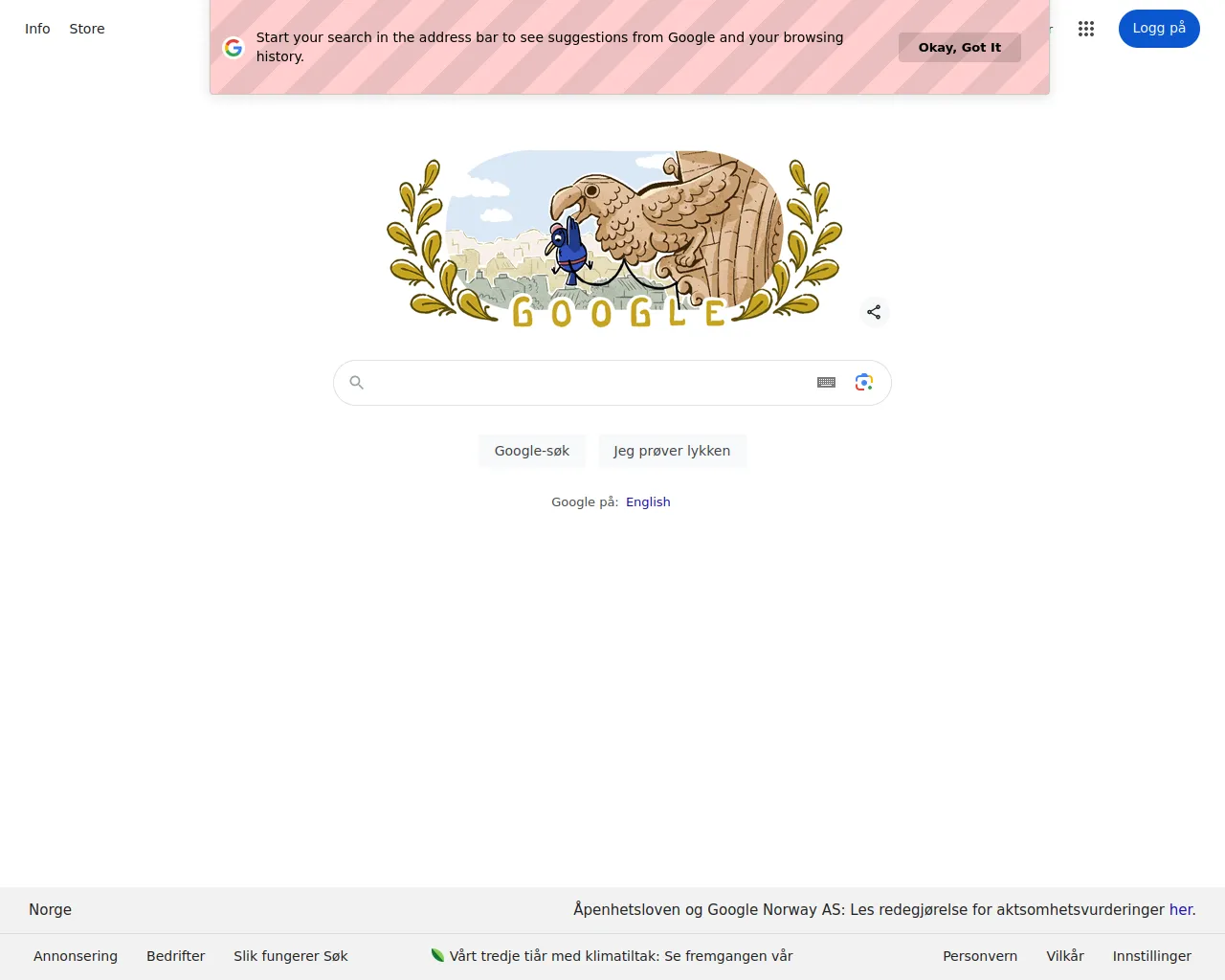Dismiss banner with Okay, Got It
Viewport: 1225px width, 980px height.
[x=960, y=47]
